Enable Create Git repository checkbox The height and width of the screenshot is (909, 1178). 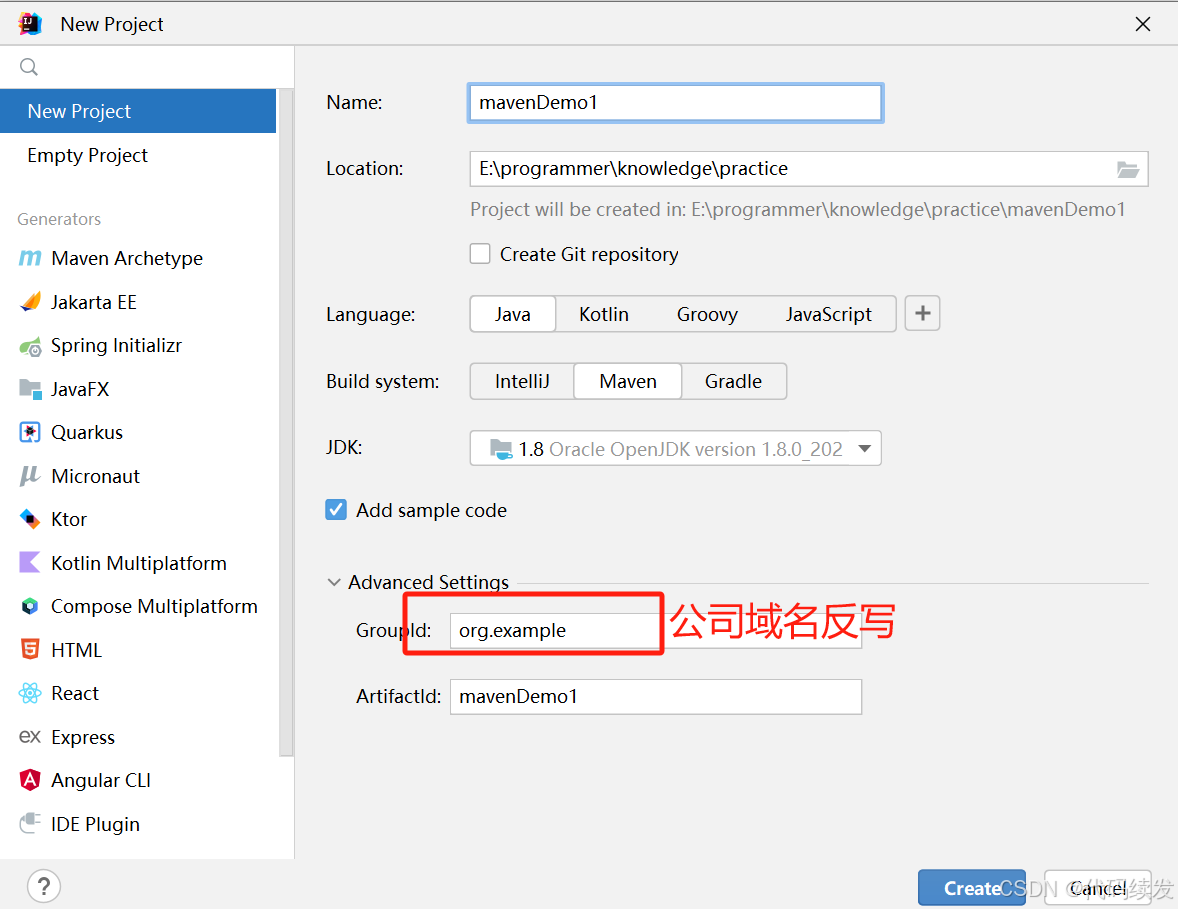click(x=480, y=254)
